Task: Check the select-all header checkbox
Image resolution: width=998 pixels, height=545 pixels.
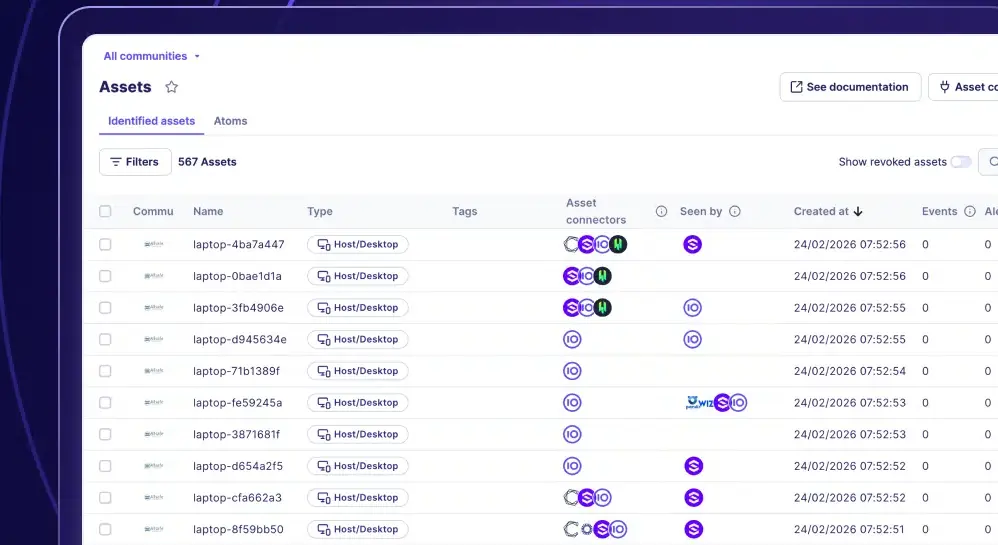Action: [105, 211]
